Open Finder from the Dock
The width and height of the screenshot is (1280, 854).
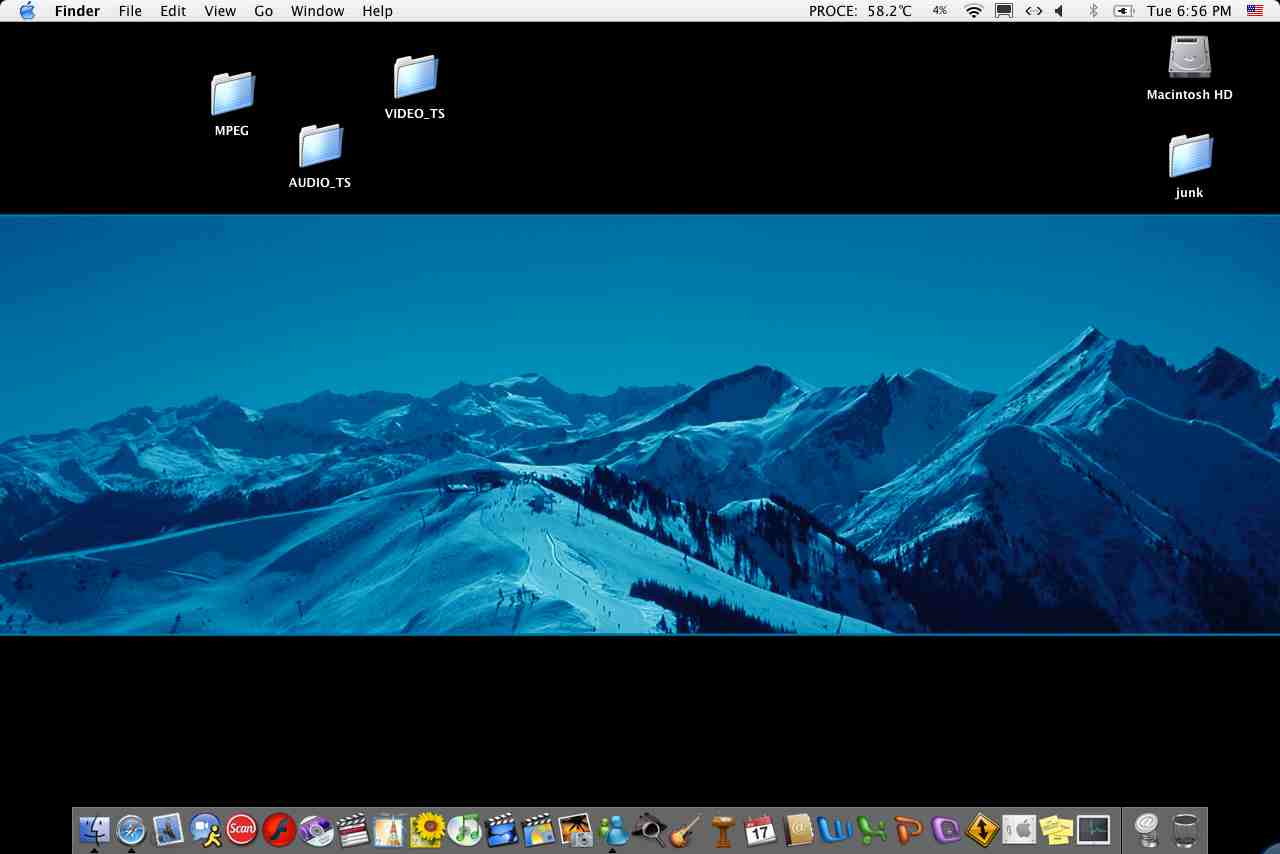pos(94,829)
